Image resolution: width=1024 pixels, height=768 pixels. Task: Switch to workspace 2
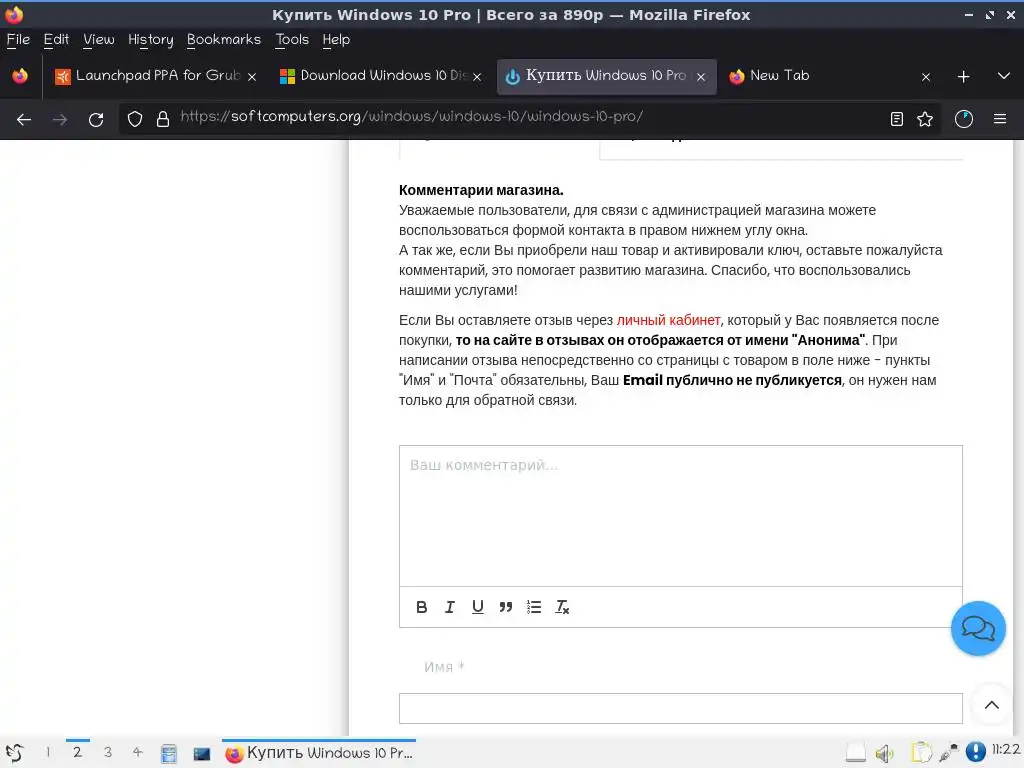77,752
